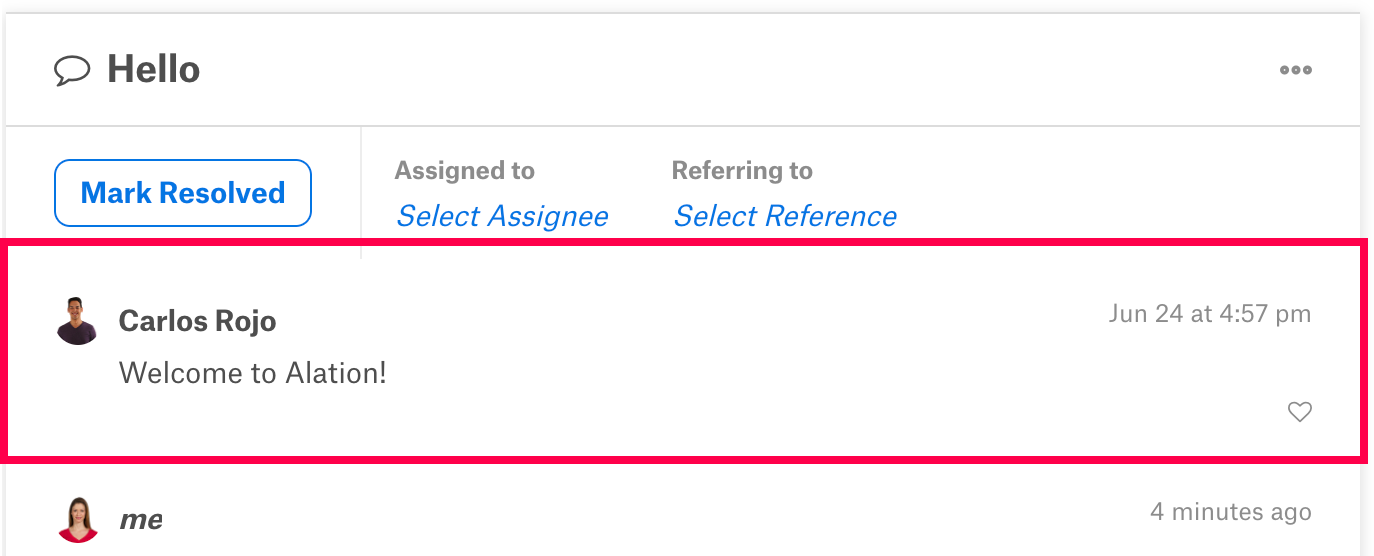The height and width of the screenshot is (556, 1374).
Task: Click the 'me' author name
Action: 141,520
